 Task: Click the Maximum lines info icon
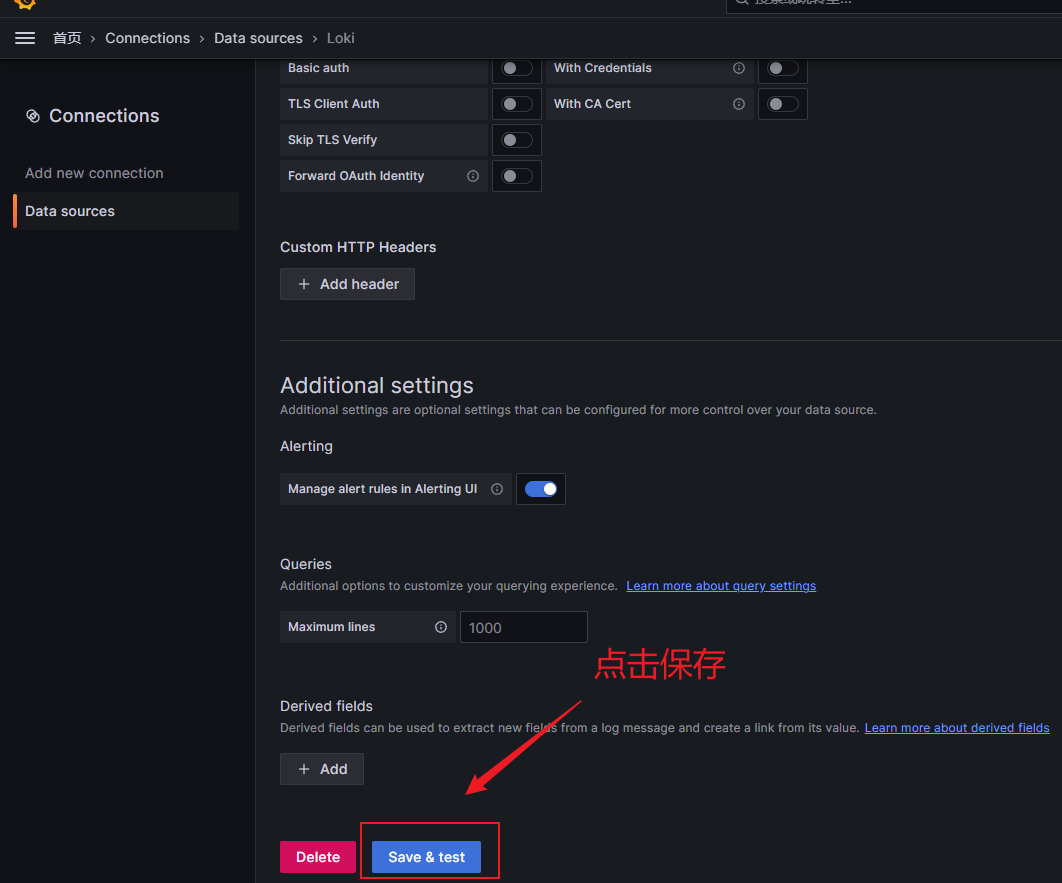coord(441,627)
